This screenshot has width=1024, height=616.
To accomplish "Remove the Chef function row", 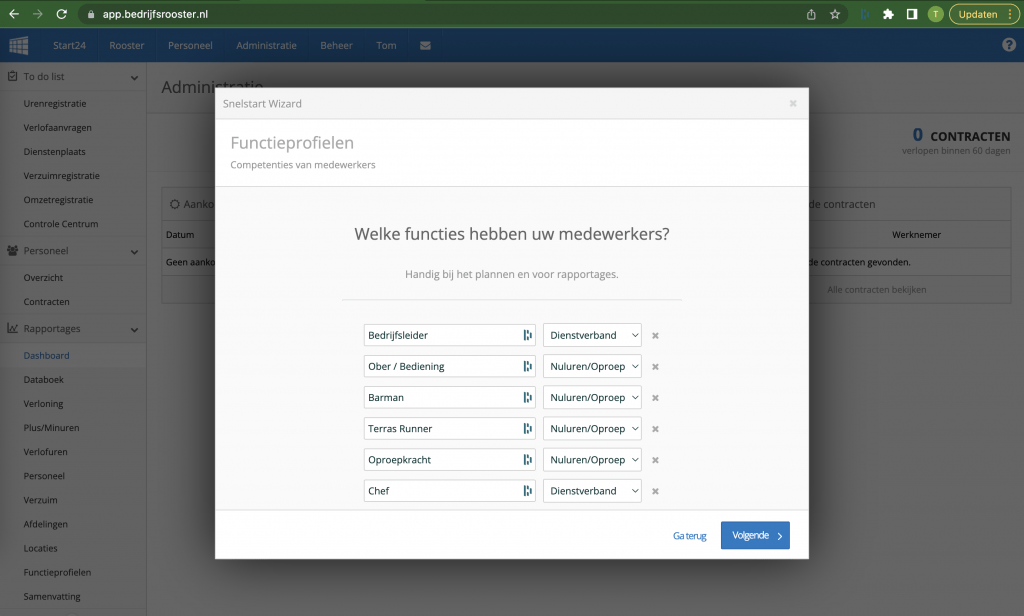I will pos(655,491).
